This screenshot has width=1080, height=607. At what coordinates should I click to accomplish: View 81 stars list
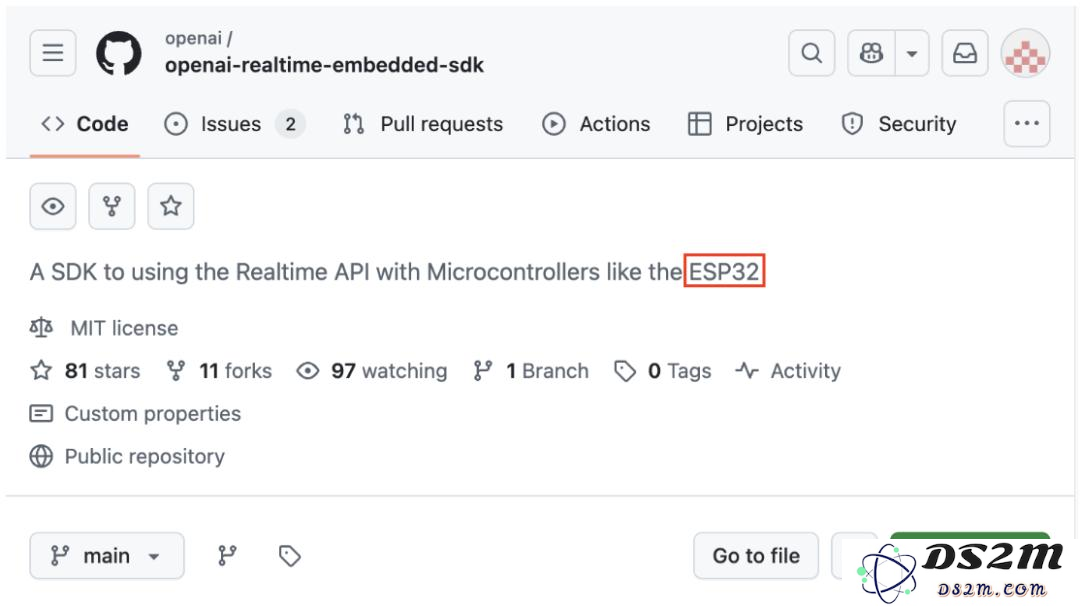(85, 371)
